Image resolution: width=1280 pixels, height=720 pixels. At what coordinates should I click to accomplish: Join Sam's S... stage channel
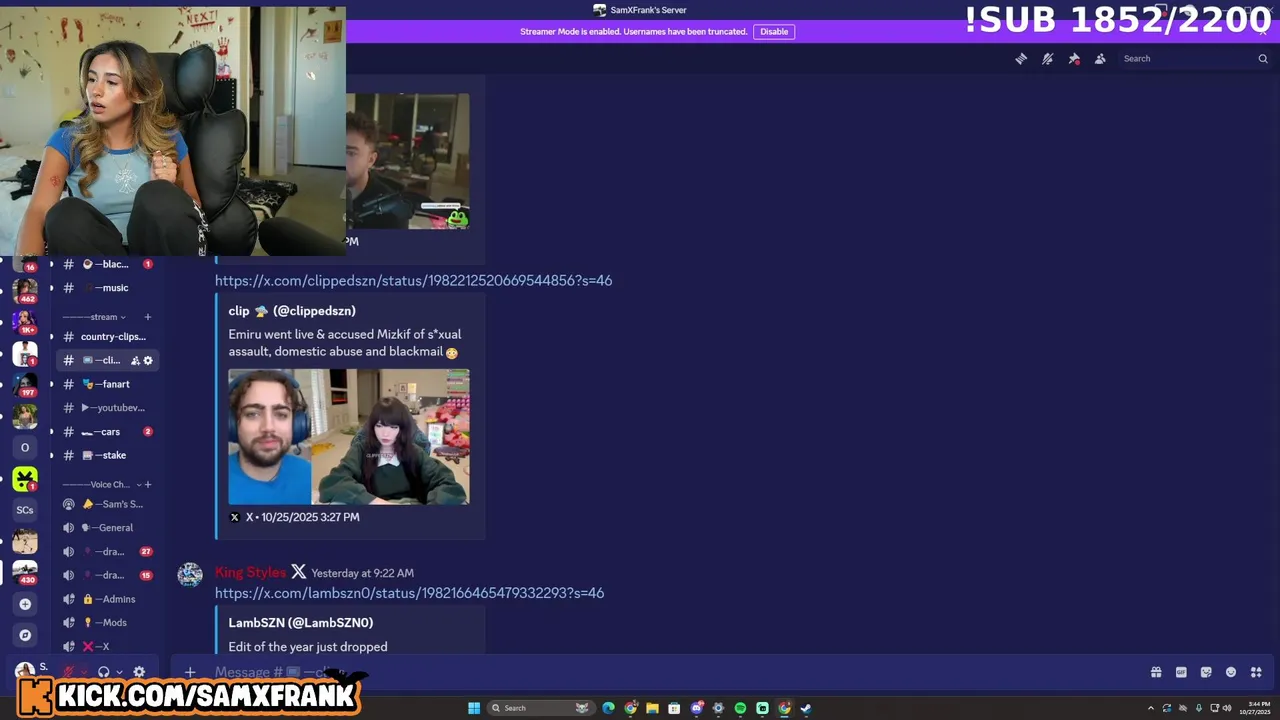click(x=108, y=504)
